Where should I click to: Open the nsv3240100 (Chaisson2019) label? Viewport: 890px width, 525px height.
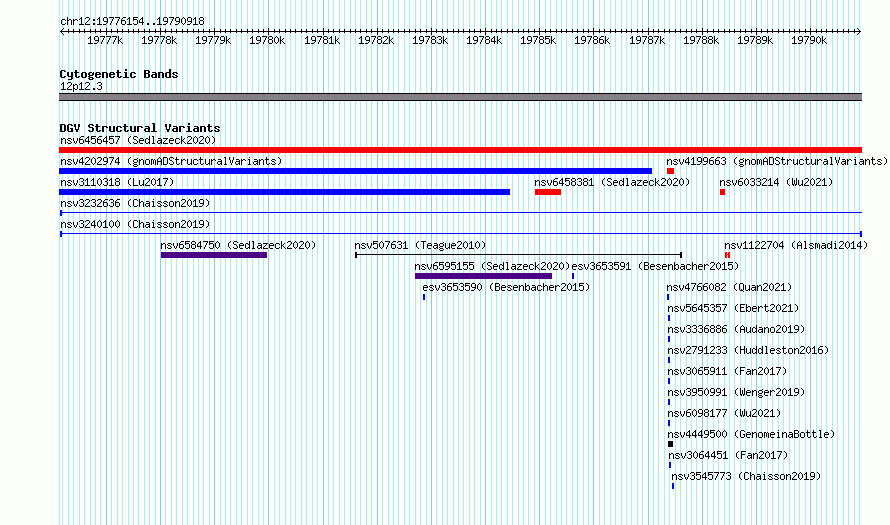pyautogui.click(x=135, y=224)
